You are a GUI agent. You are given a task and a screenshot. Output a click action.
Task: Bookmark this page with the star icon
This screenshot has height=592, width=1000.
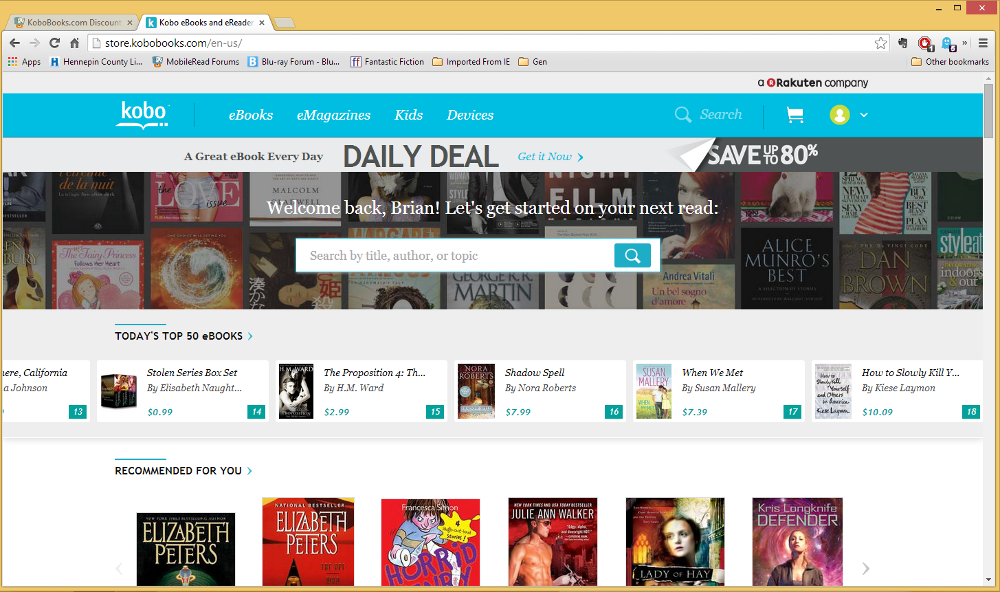point(881,43)
